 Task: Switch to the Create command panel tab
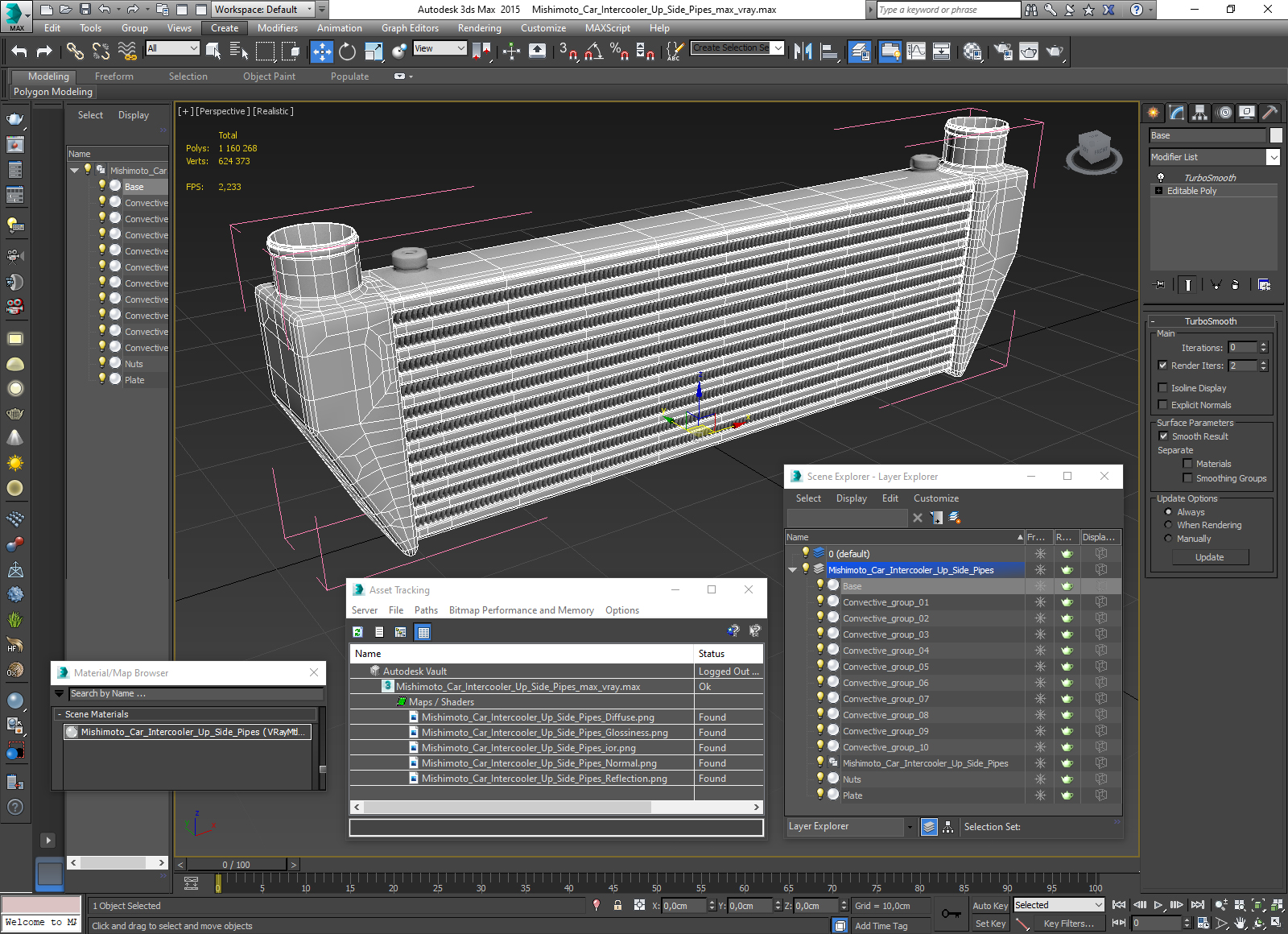tap(1154, 113)
